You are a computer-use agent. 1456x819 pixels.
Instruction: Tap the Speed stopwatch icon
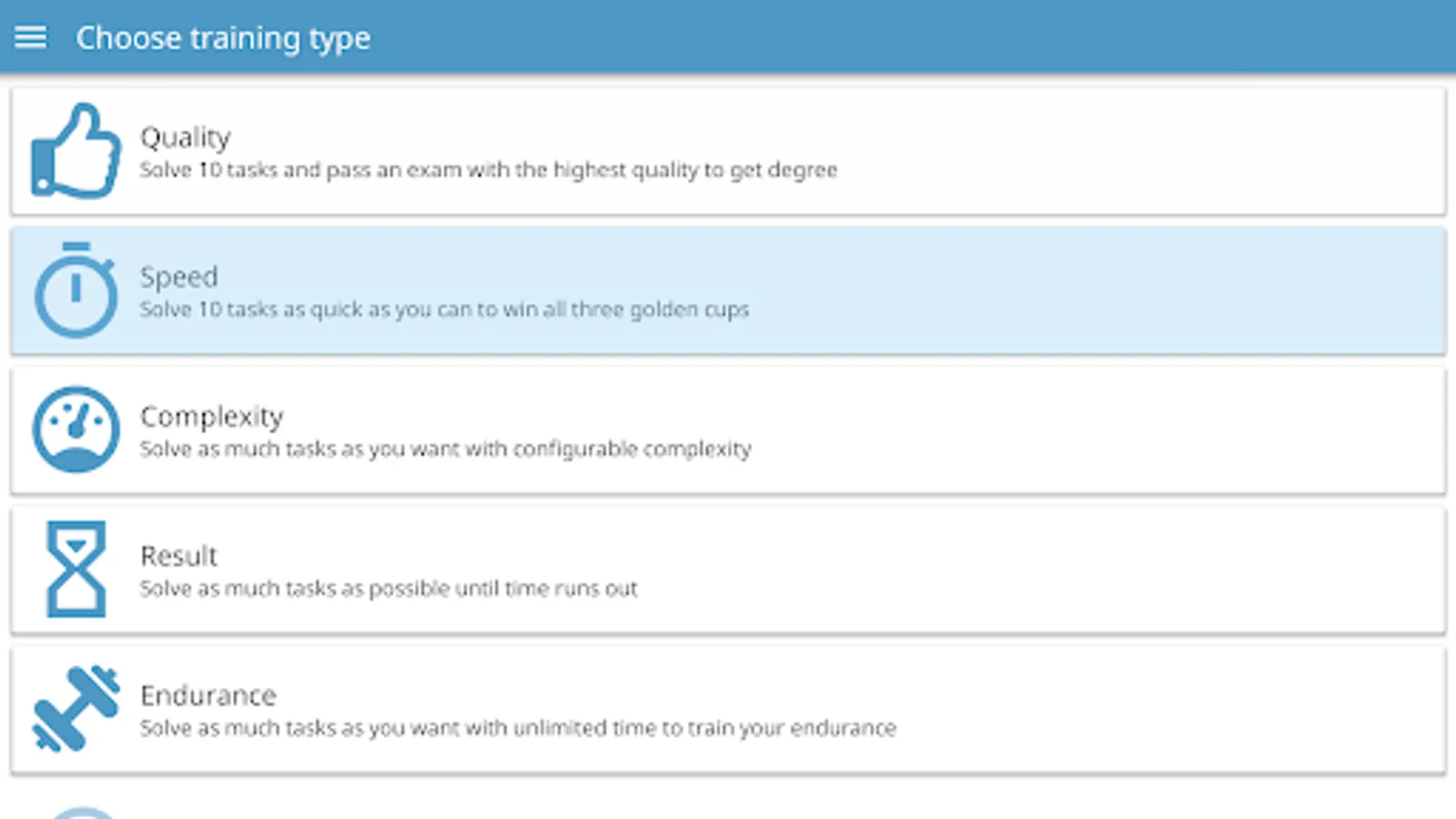pyautogui.click(x=76, y=290)
